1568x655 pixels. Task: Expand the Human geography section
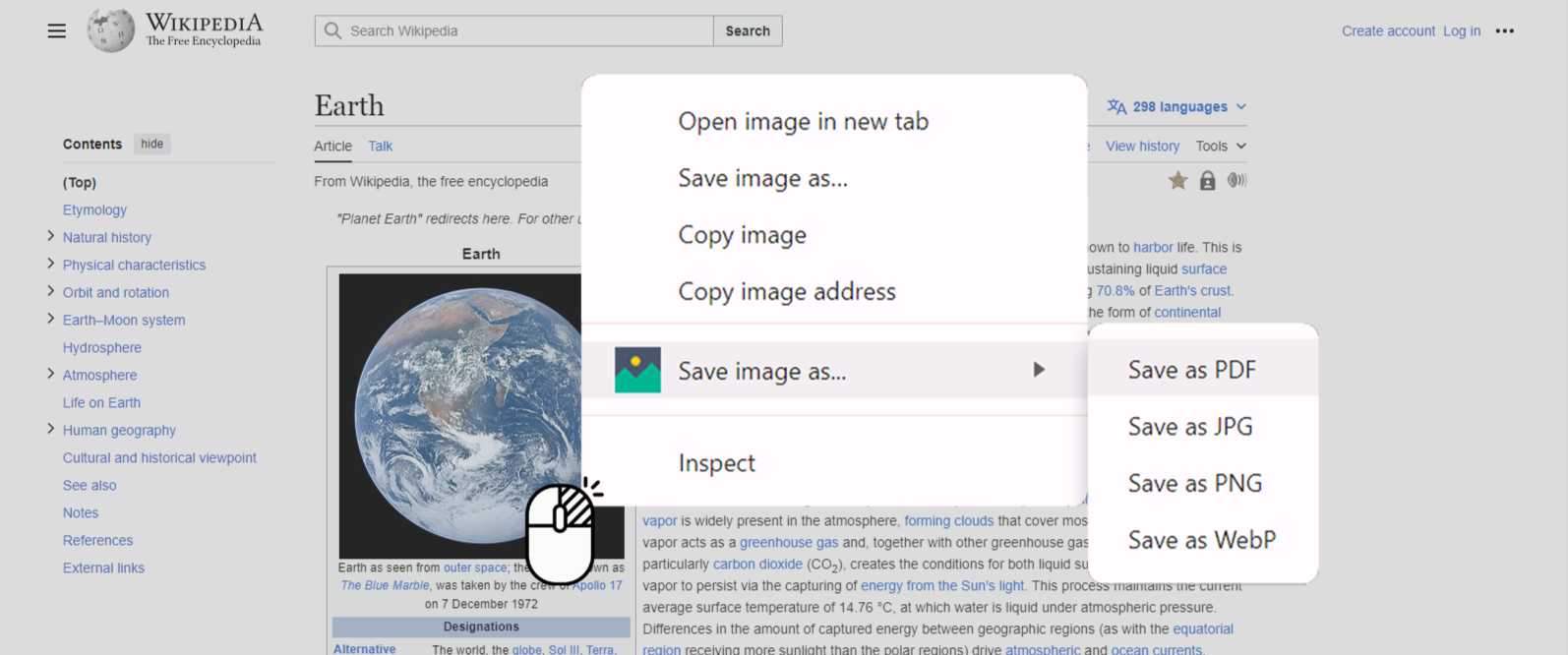(x=50, y=429)
